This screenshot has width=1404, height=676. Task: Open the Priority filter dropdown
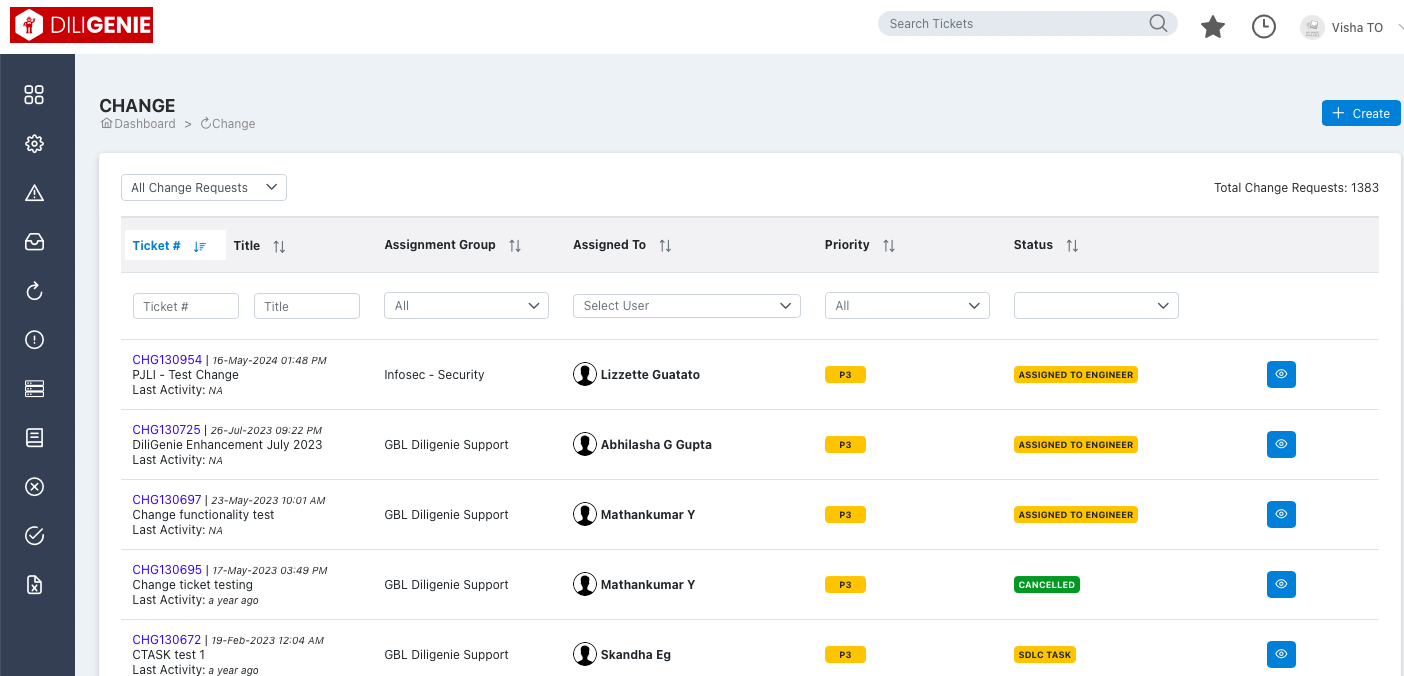[906, 305]
